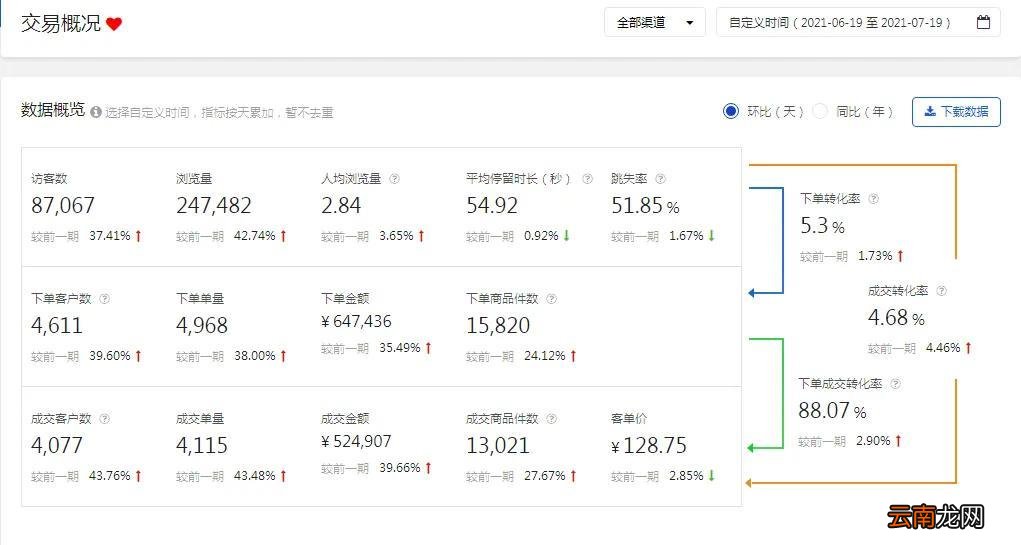Viewport: 1021px width, 545px height.
Task: Click the 下单金额 value ¥647,436
Action: tap(356, 322)
